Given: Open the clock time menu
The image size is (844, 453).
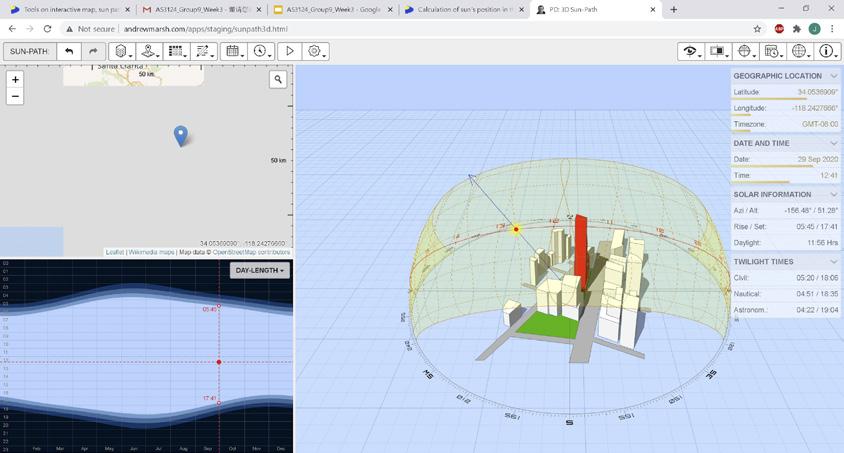Looking at the screenshot, I should [262, 51].
